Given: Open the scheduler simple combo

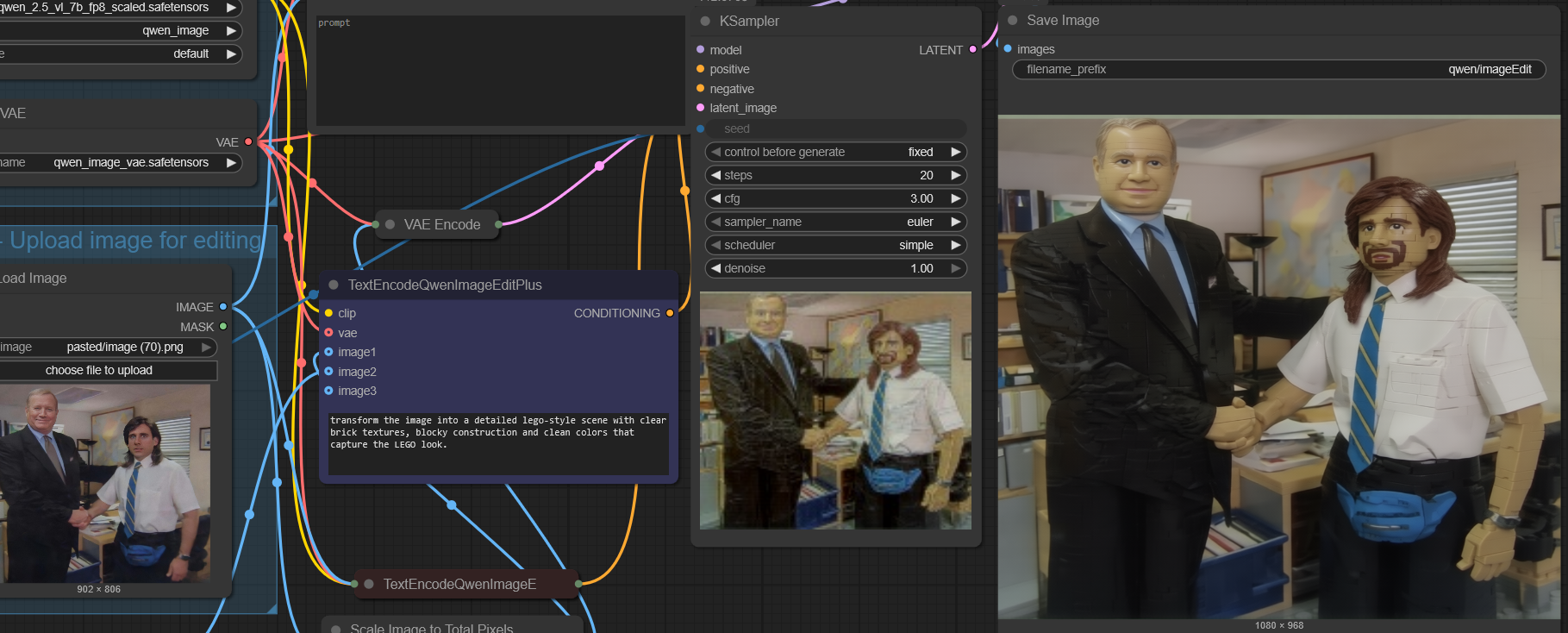Looking at the screenshot, I should point(835,245).
